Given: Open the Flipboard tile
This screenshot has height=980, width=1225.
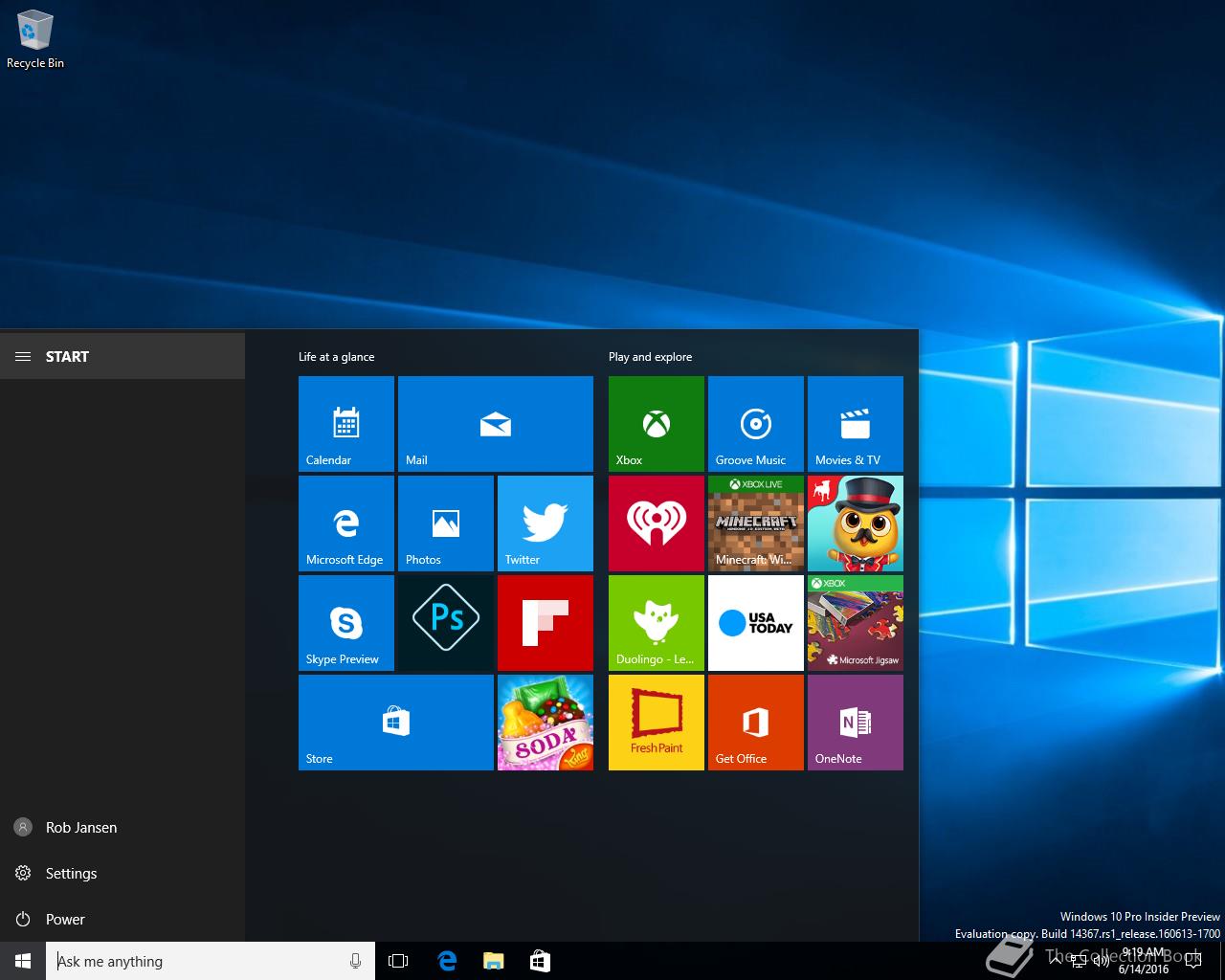Looking at the screenshot, I should [546, 623].
